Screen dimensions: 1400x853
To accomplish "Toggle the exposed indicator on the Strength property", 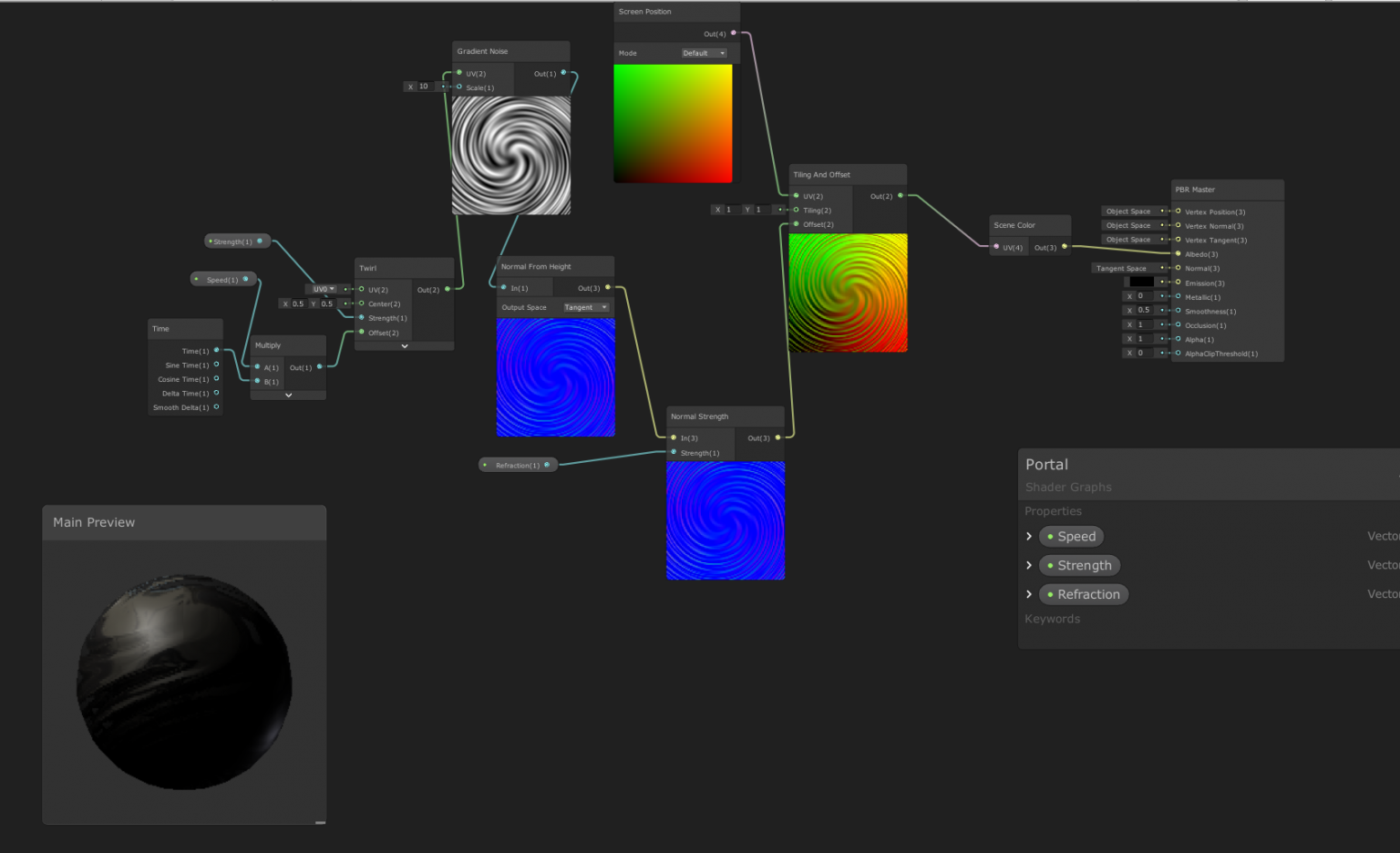I will coord(1052,565).
